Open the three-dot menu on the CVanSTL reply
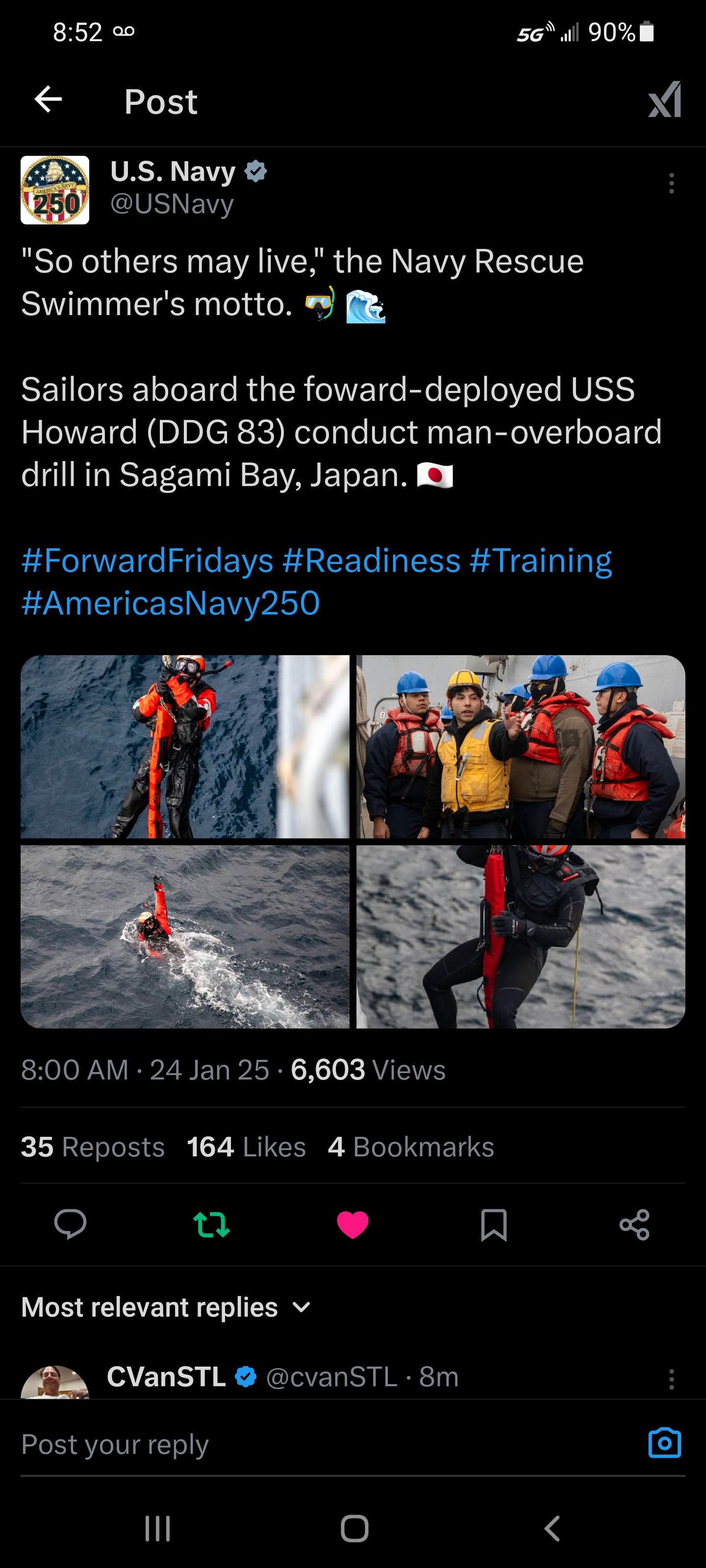 click(671, 1379)
